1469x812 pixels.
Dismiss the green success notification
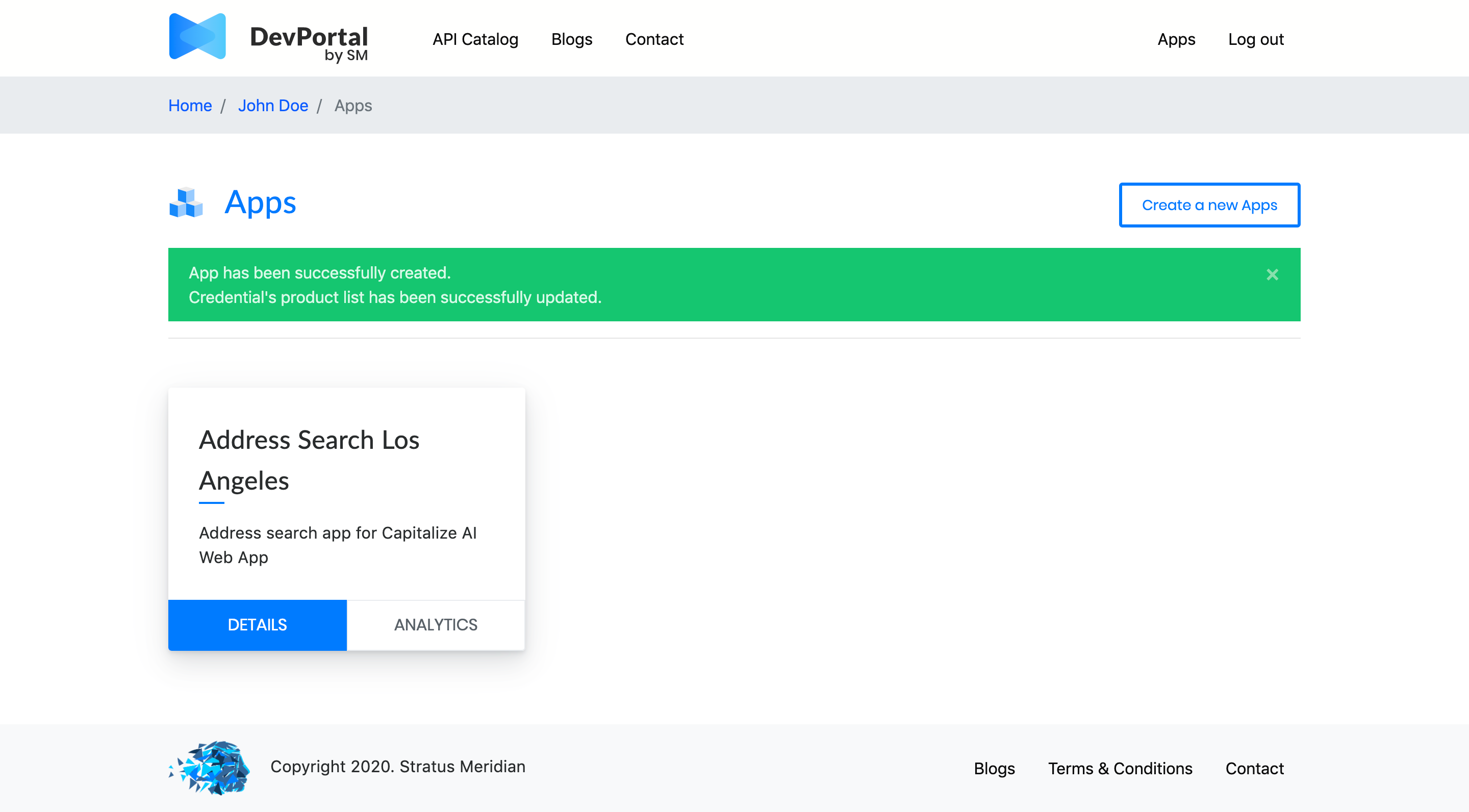tap(1272, 275)
